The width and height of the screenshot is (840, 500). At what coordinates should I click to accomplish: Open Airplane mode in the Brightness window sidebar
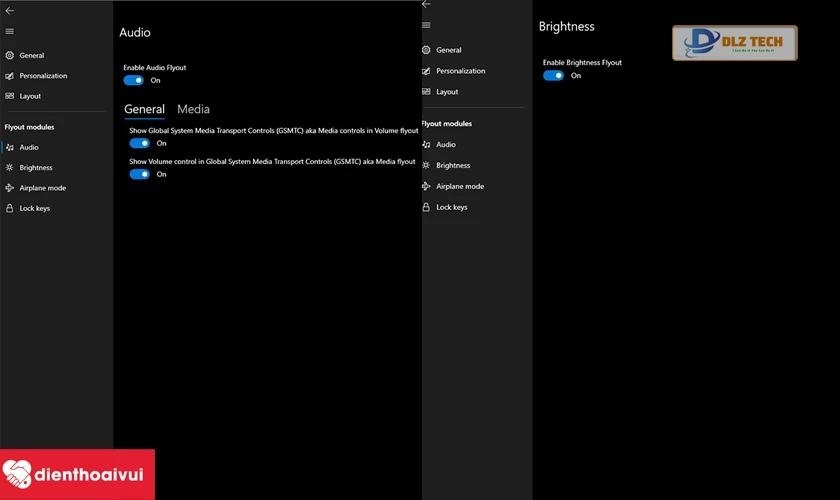pos(459,186)
